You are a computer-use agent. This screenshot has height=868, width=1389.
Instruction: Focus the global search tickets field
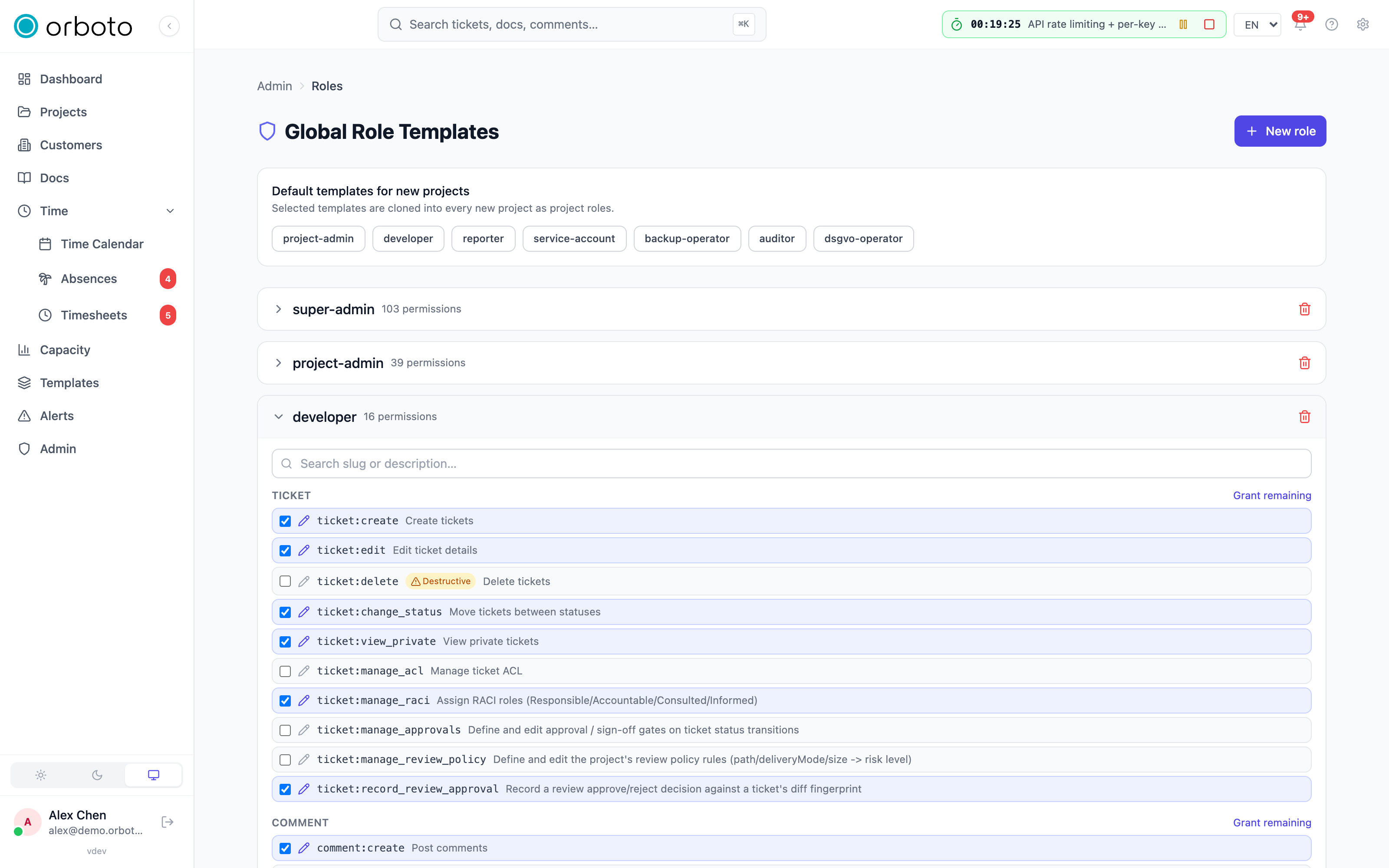pyautogui.click(x=572, y=24)
